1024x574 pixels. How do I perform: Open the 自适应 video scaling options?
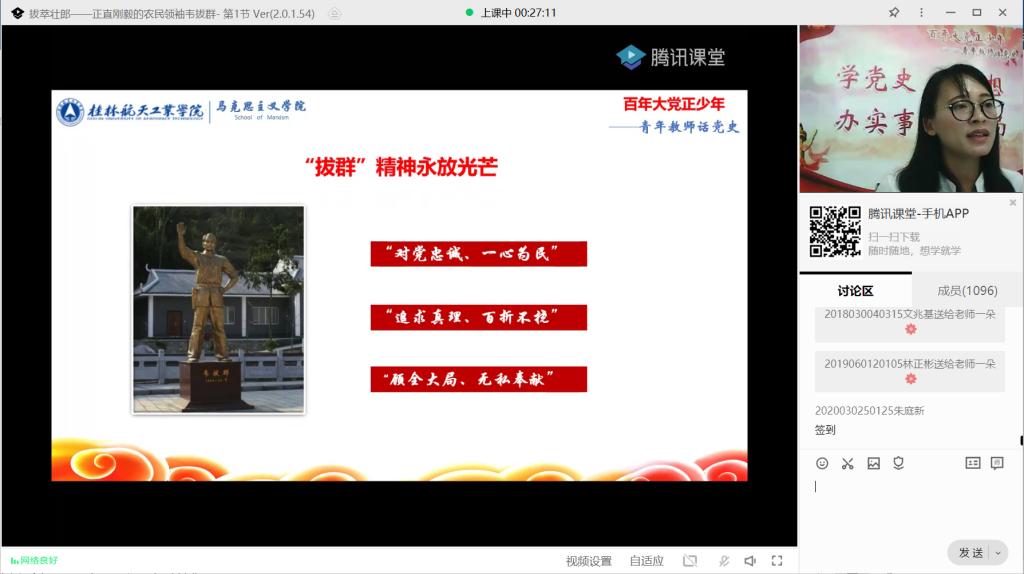[x=646, y=561]
